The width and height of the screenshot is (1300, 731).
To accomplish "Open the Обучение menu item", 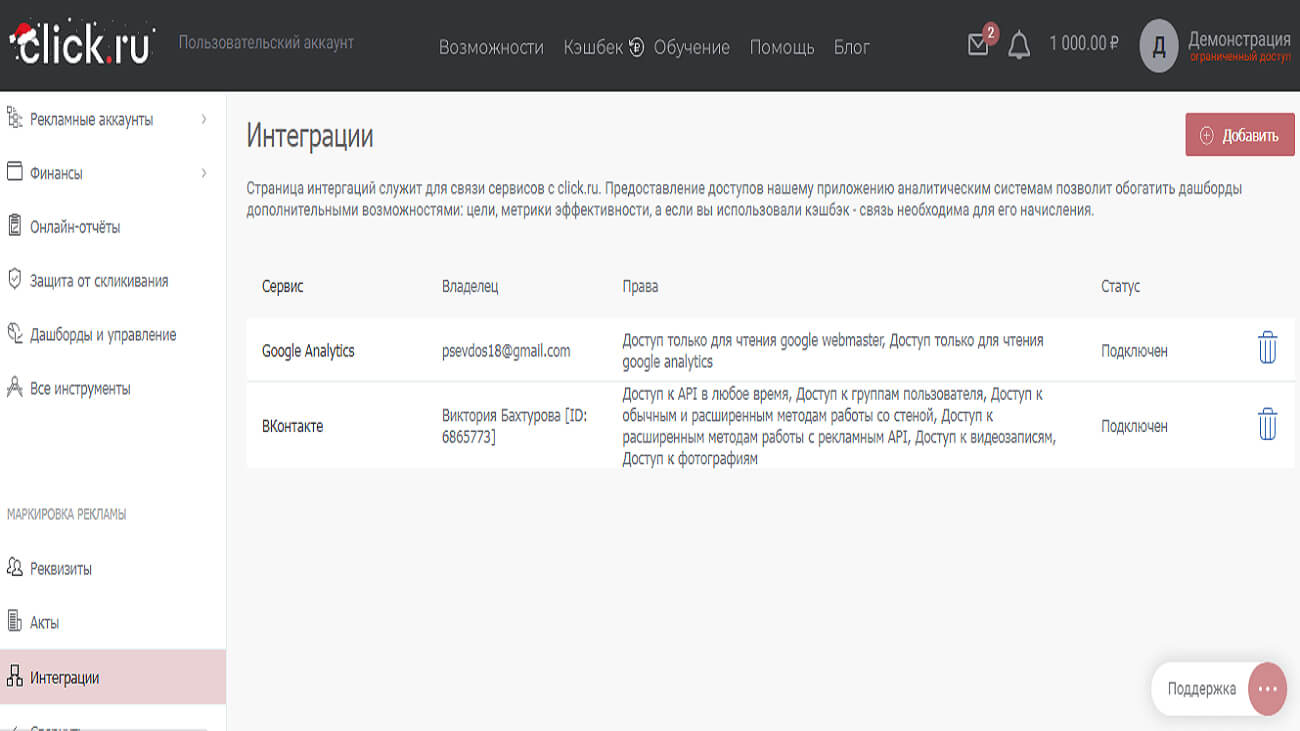I will [x=691, y=47].
